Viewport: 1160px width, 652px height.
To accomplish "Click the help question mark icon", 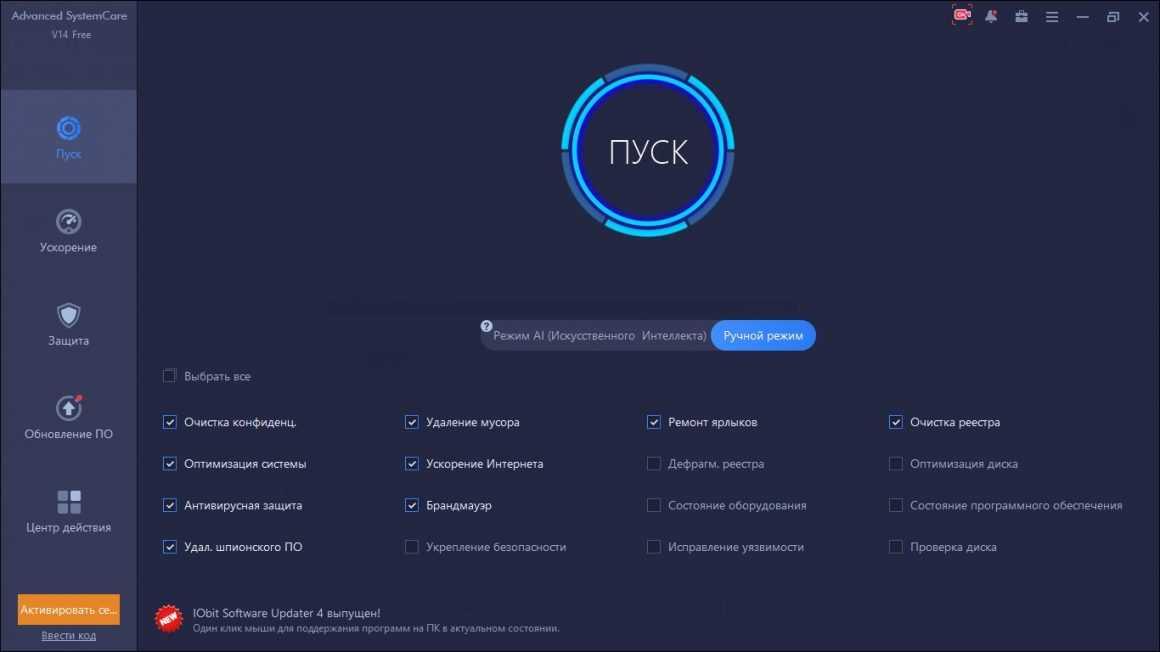I will point(486,326).
